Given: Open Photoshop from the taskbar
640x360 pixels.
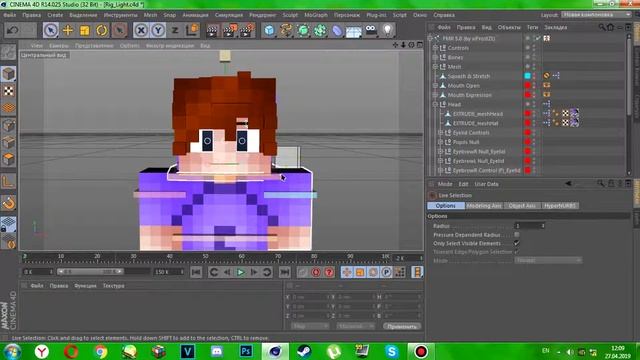Looking at the screenshot, I should [x=246, y=351].
